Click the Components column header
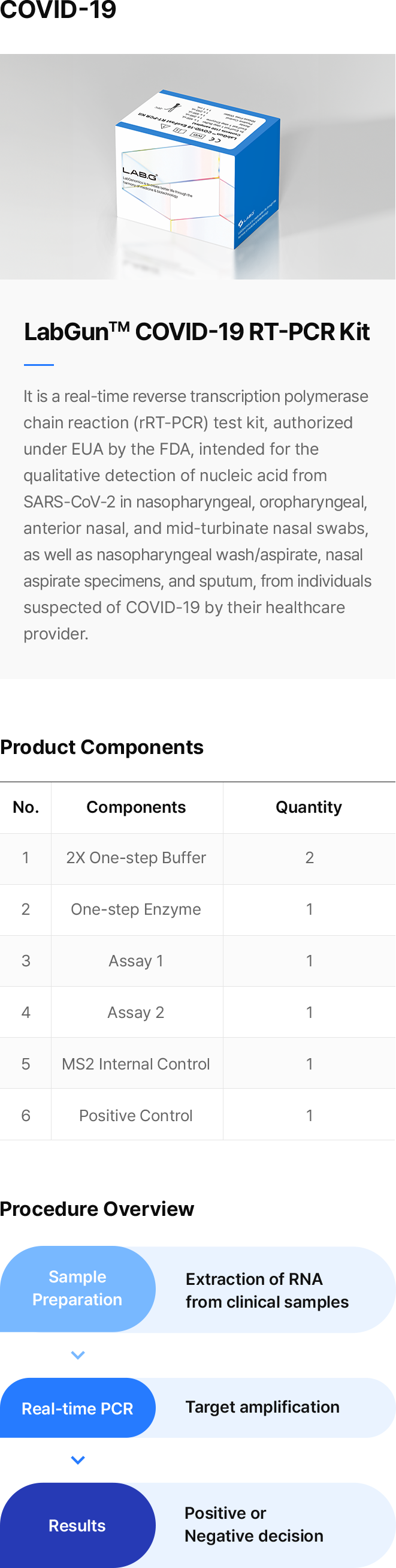 [136, 807]
